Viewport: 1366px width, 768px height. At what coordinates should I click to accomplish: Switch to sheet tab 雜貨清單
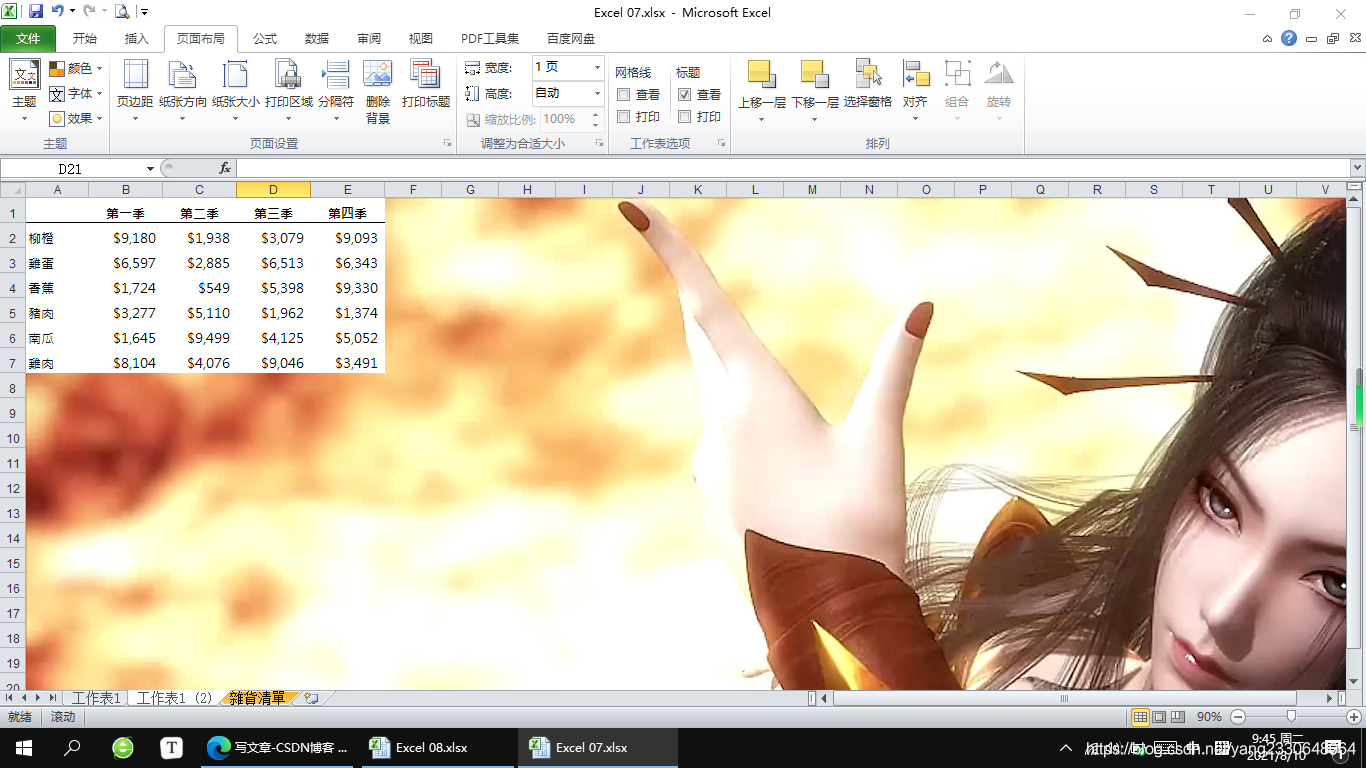(x=257, y=698)
